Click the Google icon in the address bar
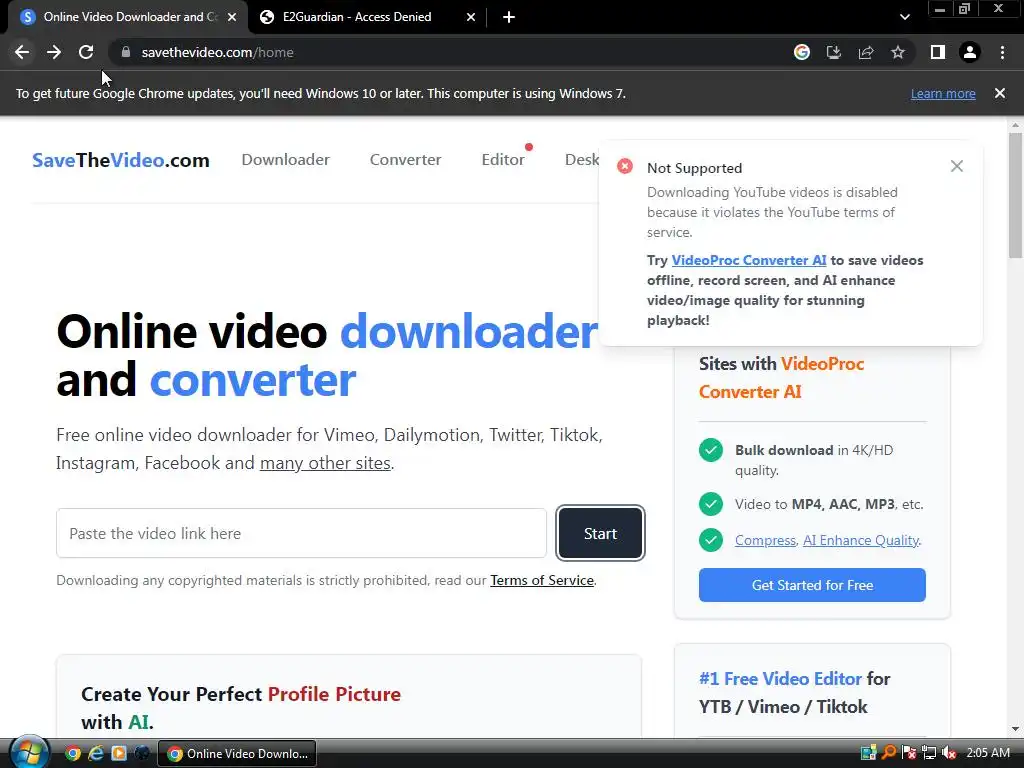Image resolution: width=1024 pixels, height=768 pixels. (802, 52)
